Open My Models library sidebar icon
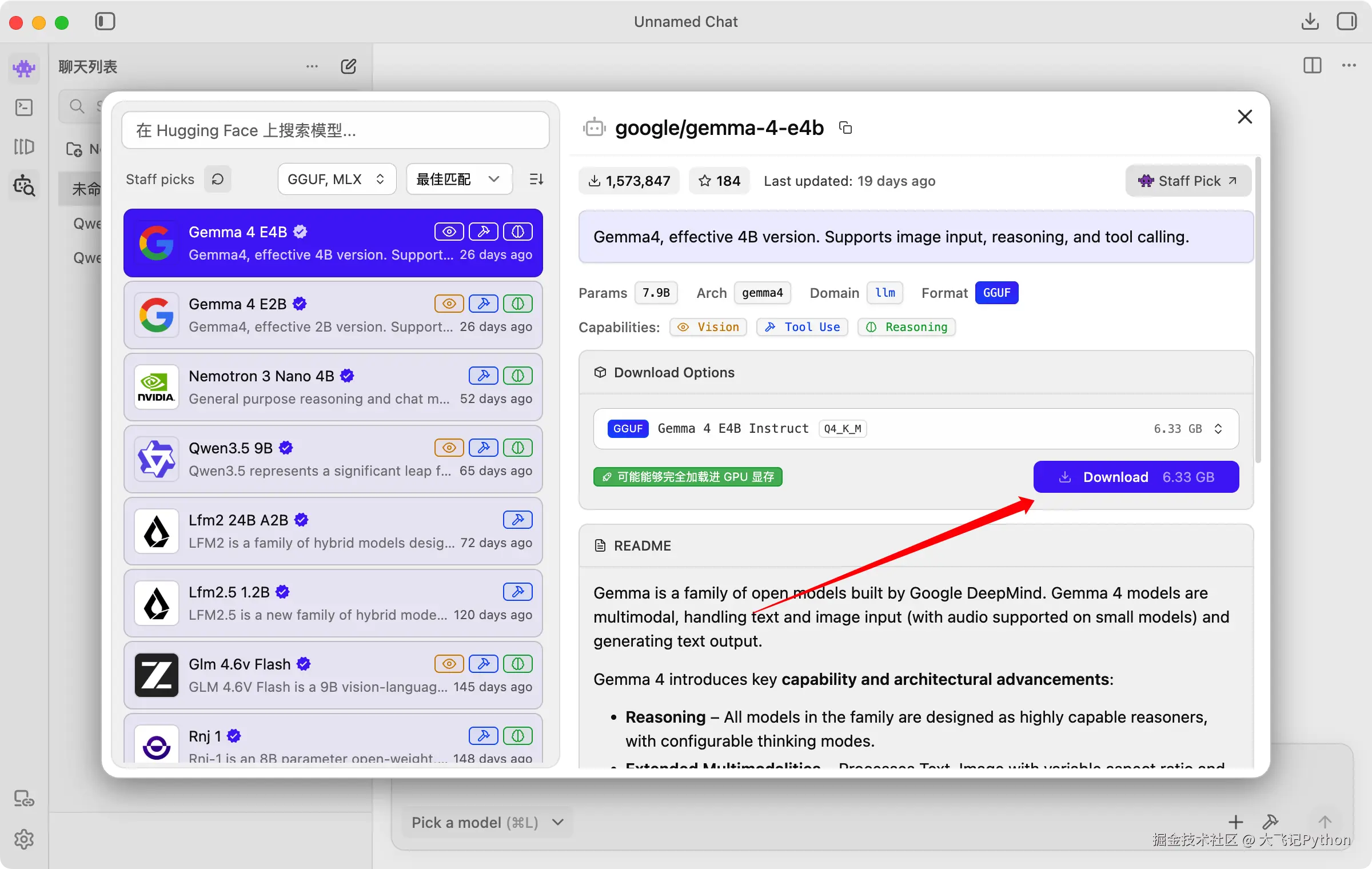This screenshot has width=1372, height=869. coord(24,147)
